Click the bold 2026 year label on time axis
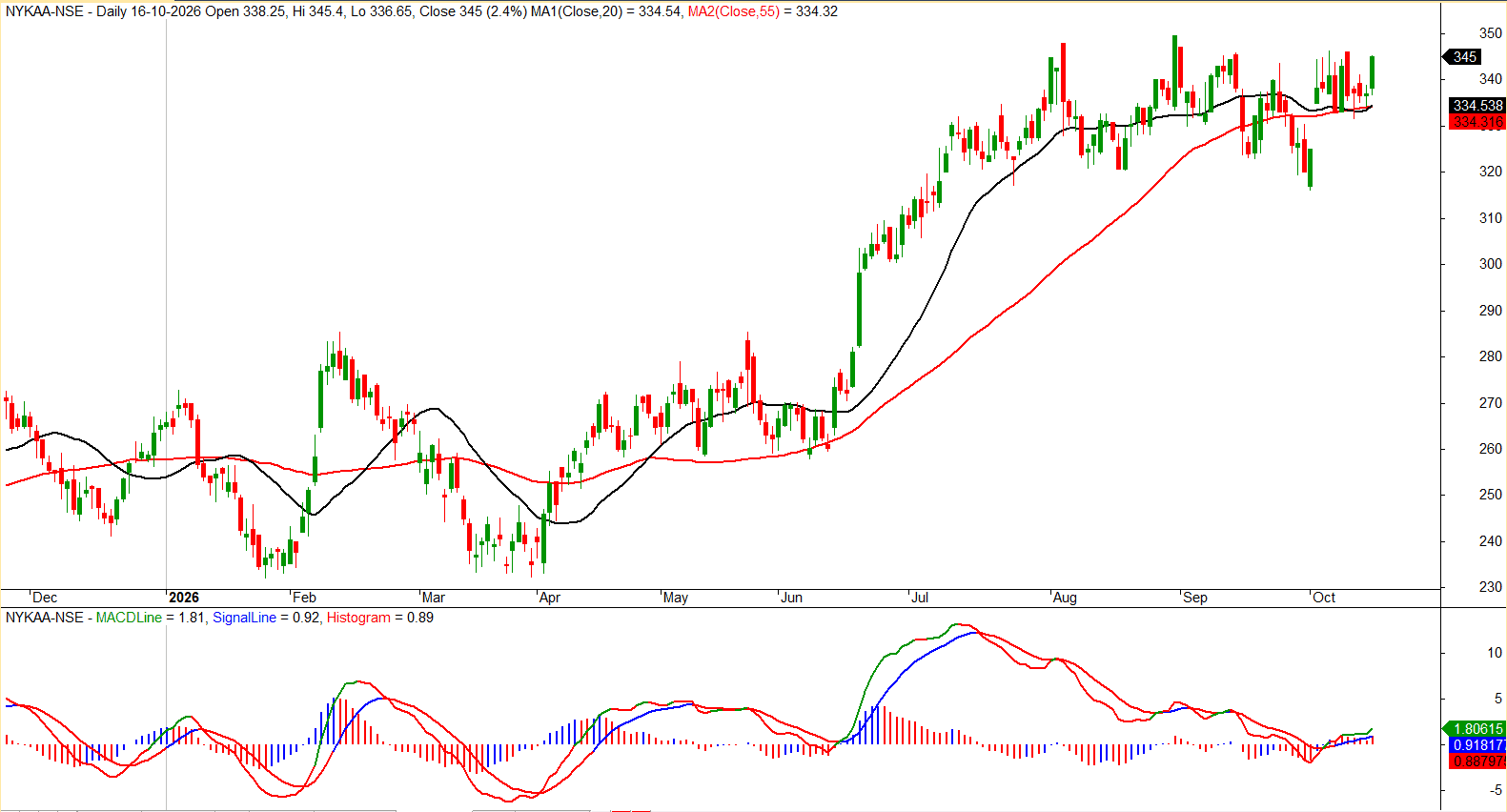Viewport: 1507px width, 812px height. click(184, 598)
